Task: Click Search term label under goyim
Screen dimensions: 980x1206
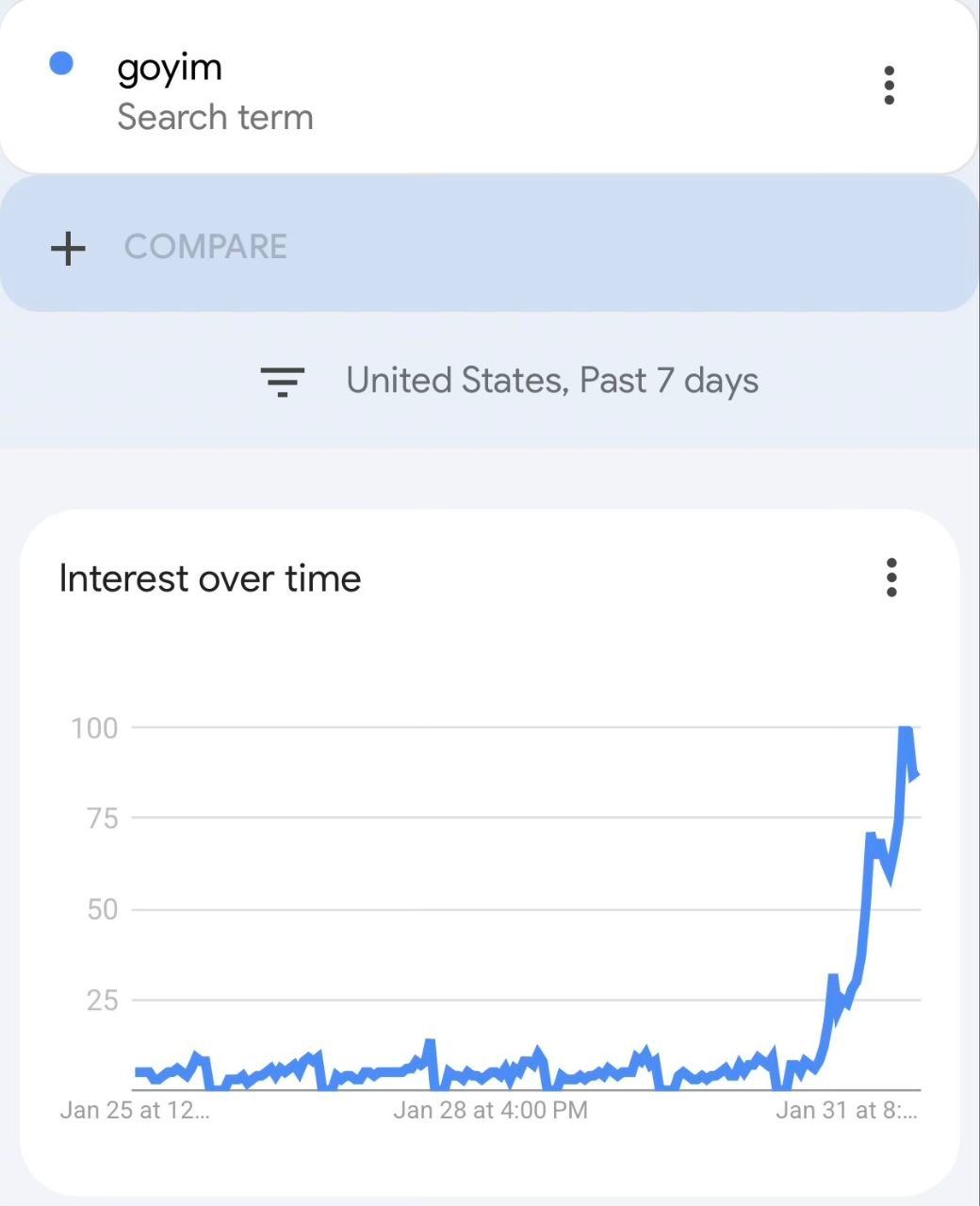Action: [215, 117]
